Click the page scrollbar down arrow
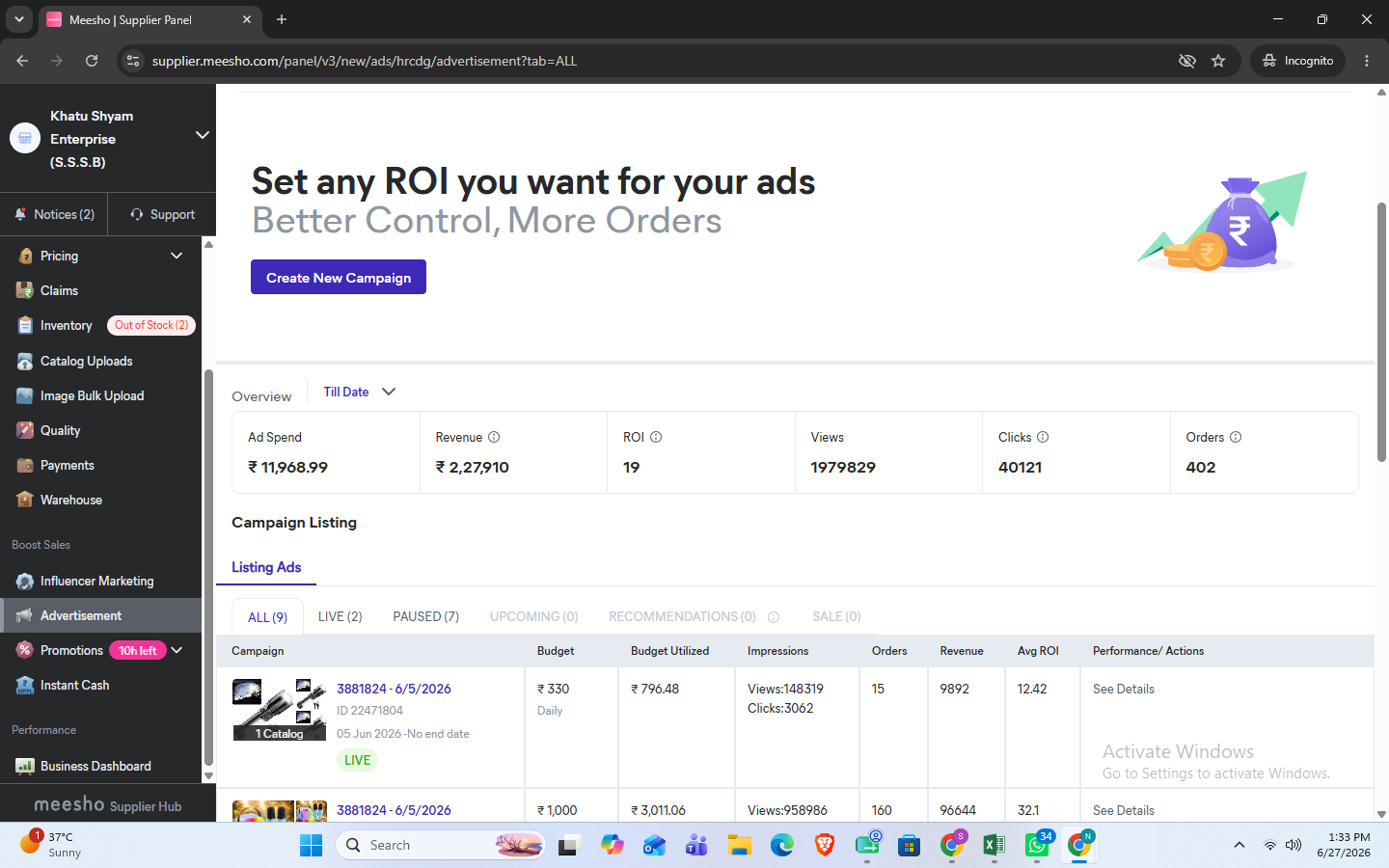 pos(1381,814)
